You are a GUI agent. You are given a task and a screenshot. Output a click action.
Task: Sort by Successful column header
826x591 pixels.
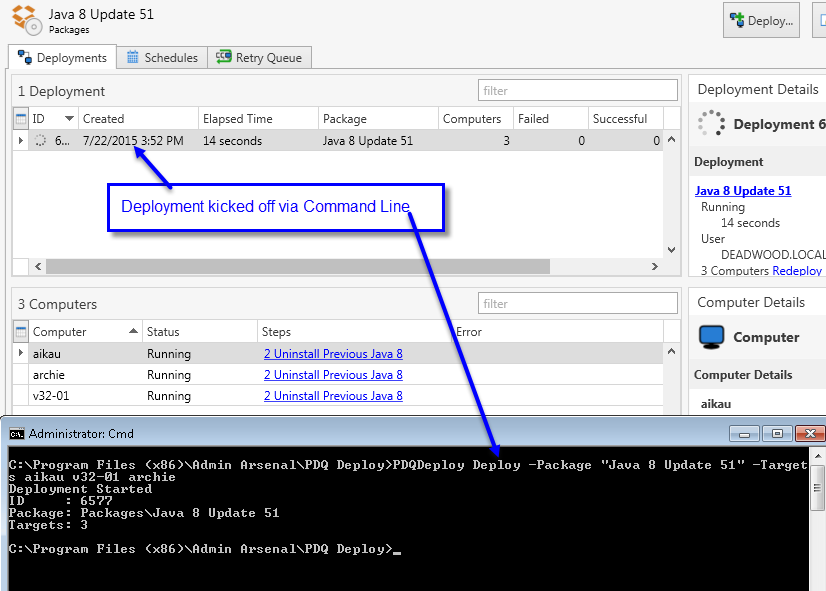coord(625,119)
